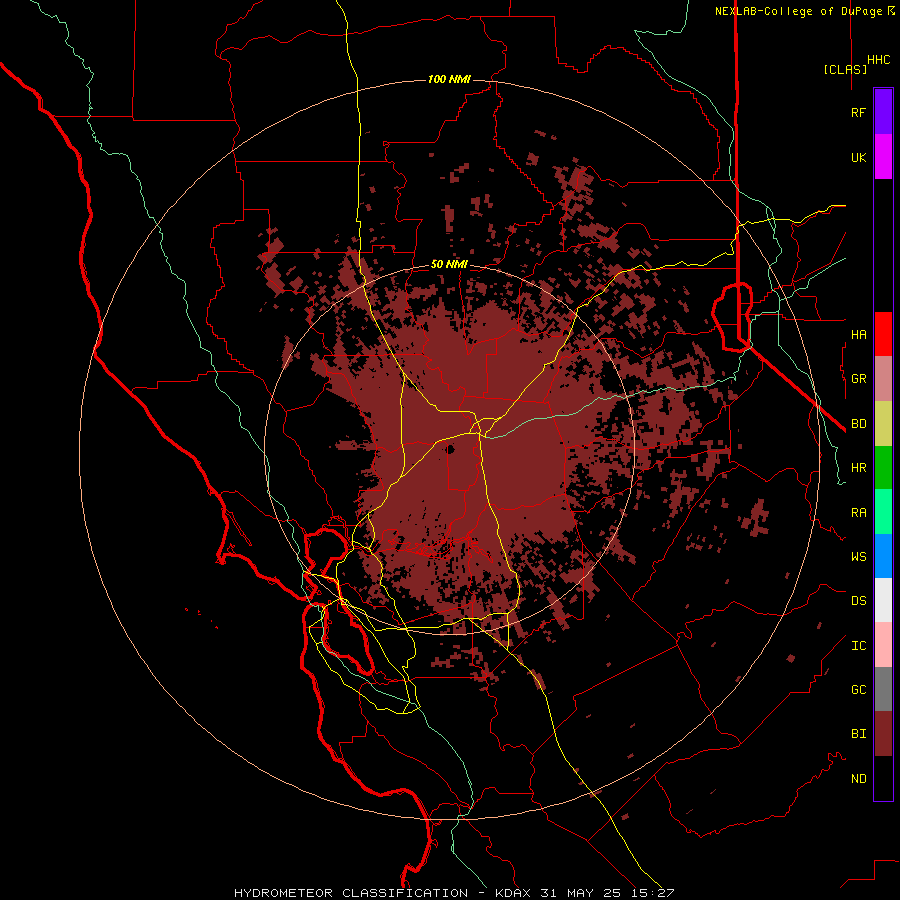
Task: Click the 100 NMI range ring label
Action: click(449, 79)
